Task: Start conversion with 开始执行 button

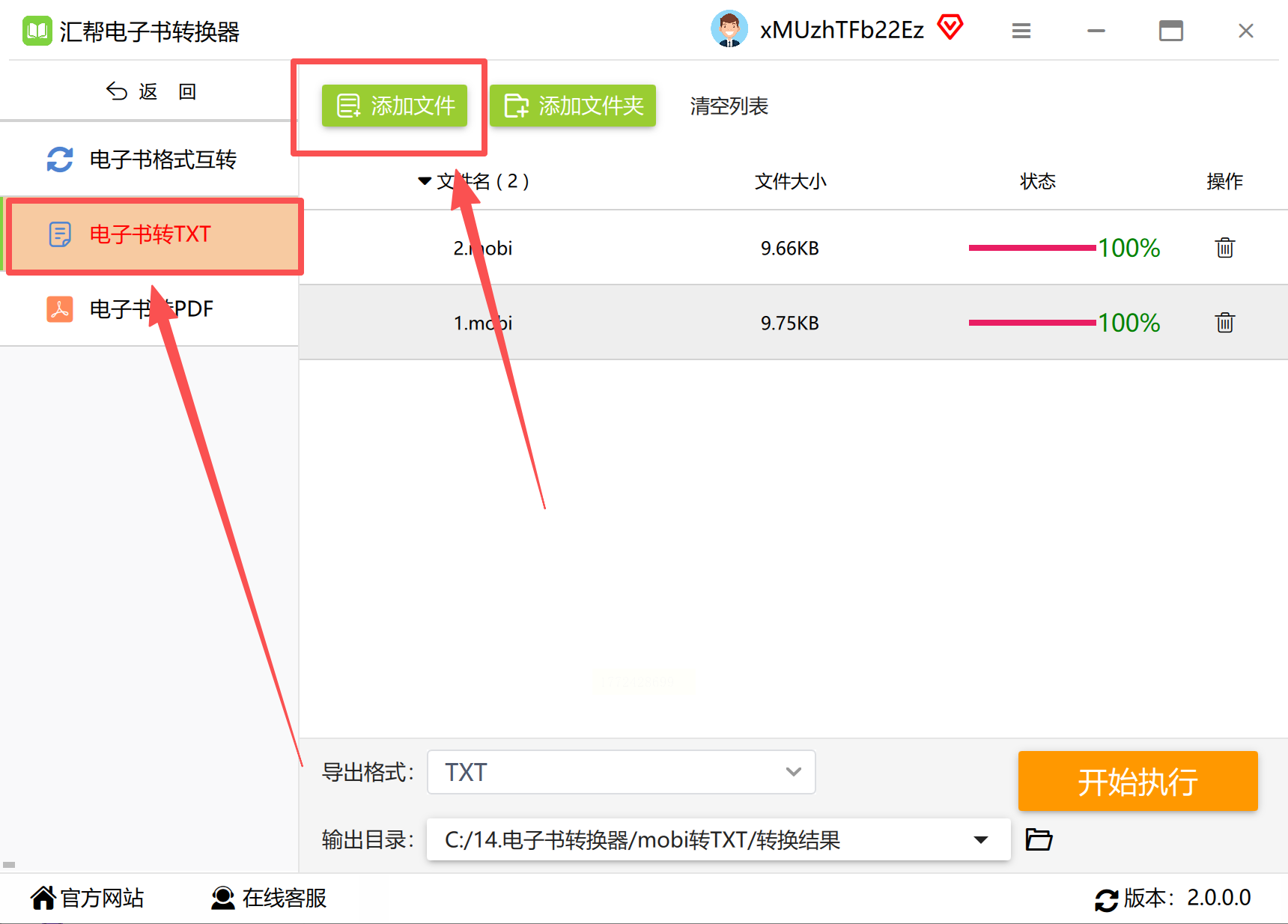Action: coord(1137,781)
